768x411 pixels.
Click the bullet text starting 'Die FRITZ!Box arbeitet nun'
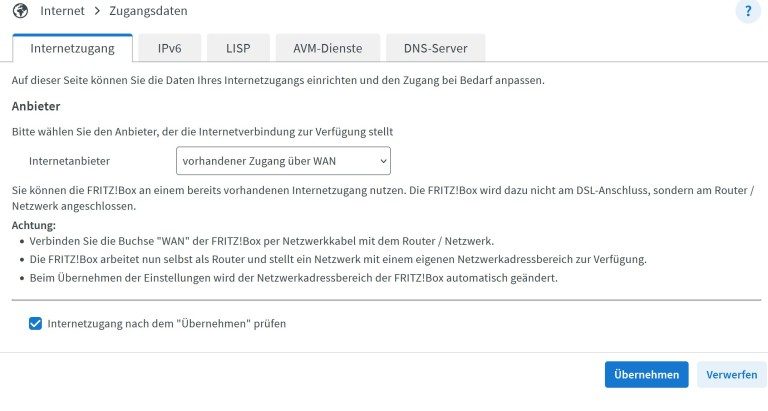[x=338, y=259]
